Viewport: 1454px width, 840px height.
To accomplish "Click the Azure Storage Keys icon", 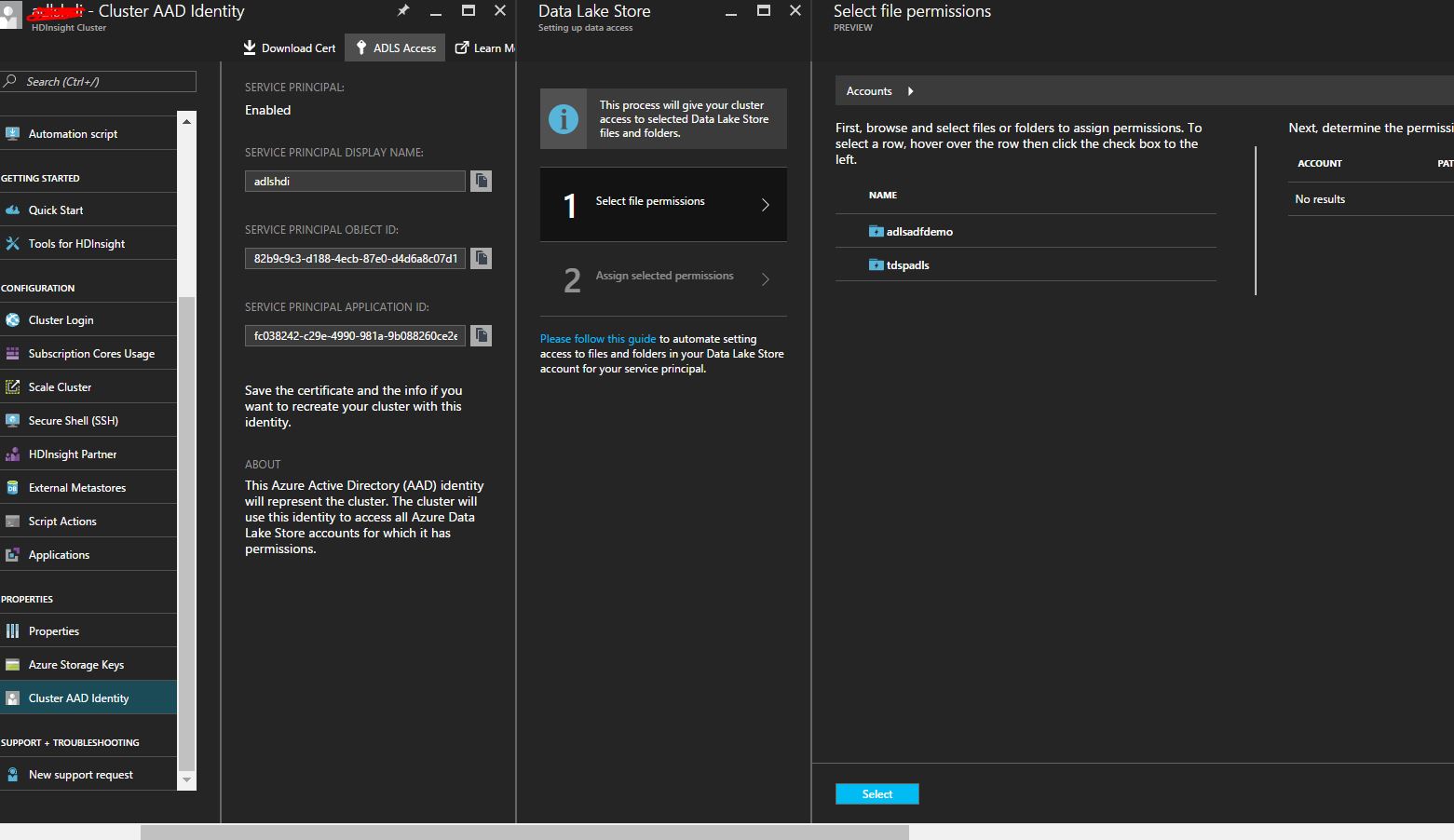I will pyautogui.click(x=12, y=665).
